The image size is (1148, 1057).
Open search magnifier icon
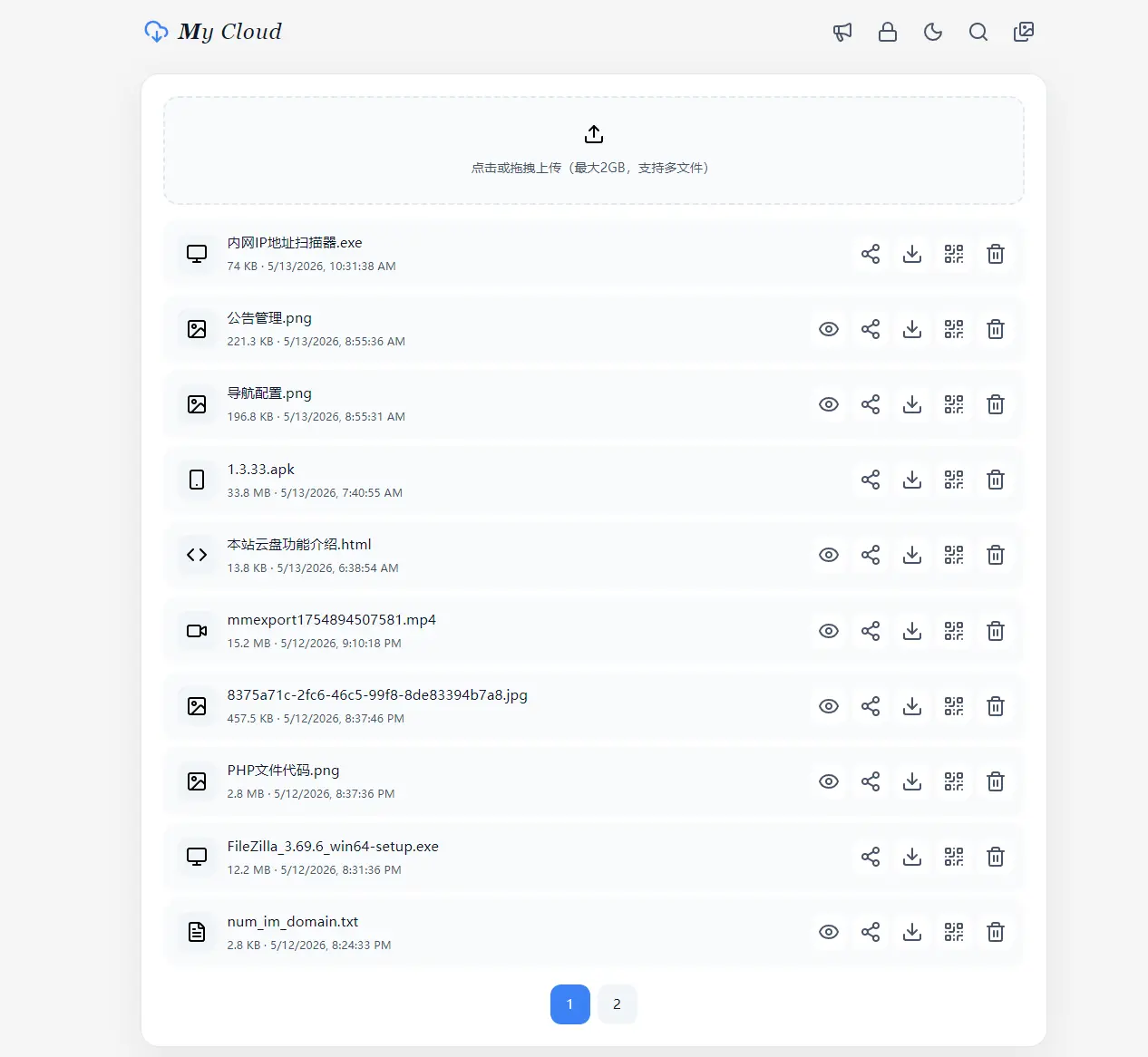[978, 33]
